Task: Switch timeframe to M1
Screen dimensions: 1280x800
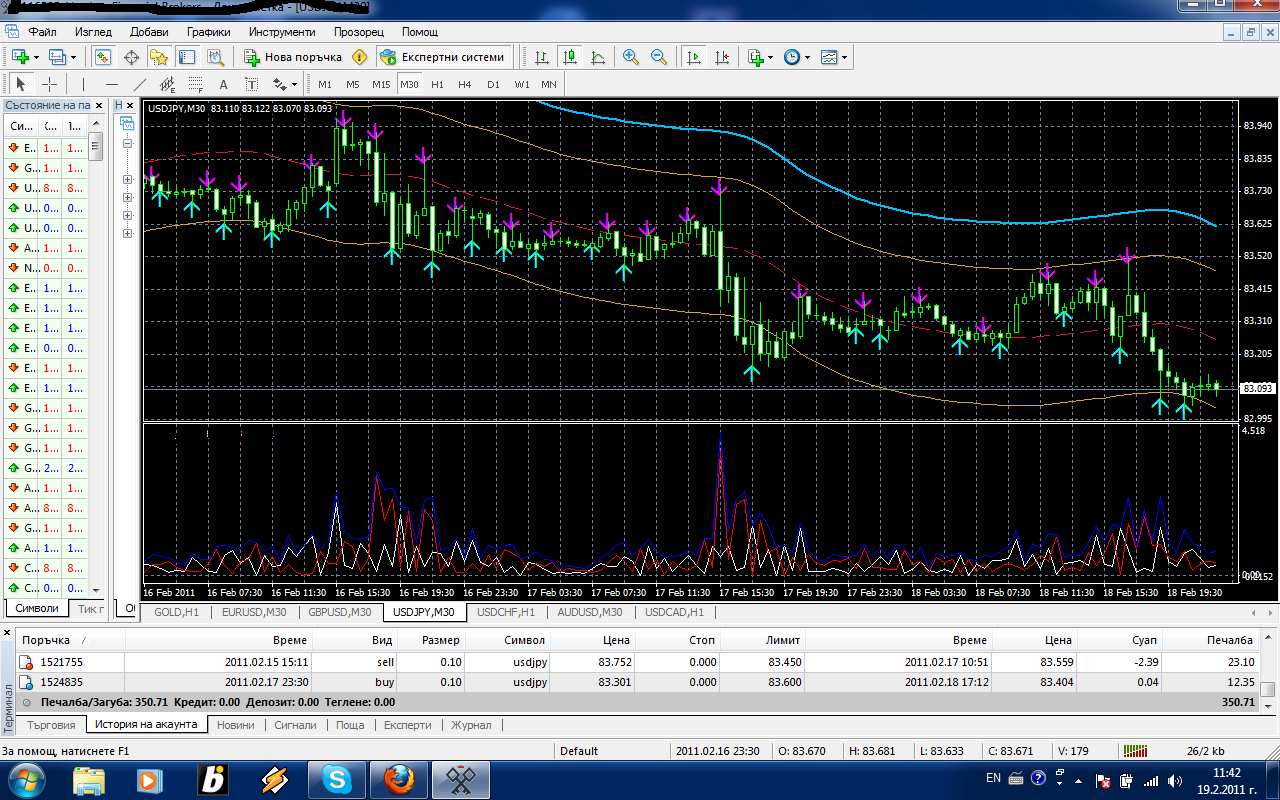Action: (325, 84)
